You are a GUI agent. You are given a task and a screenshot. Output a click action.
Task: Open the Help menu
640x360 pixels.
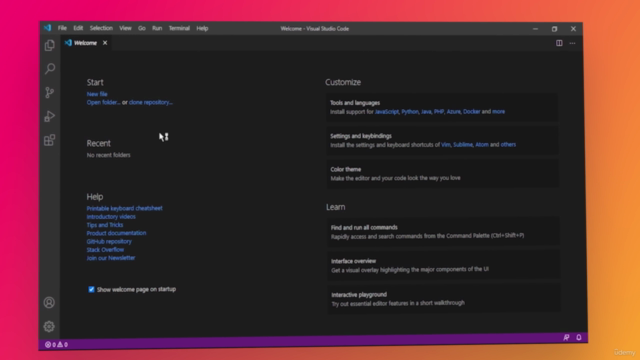point(202,28)
